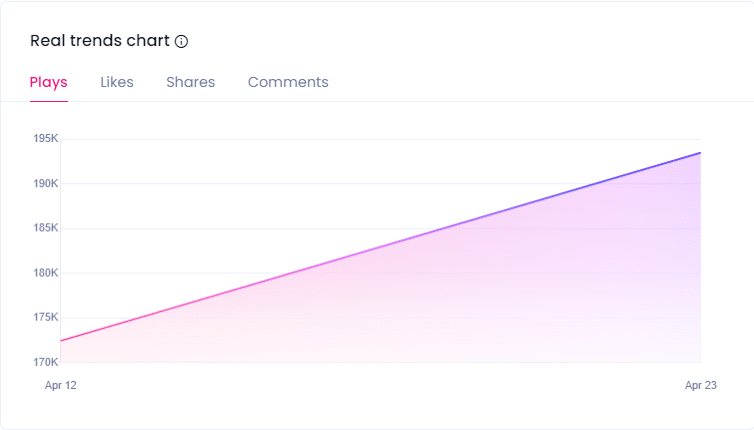The image size is (754, 430).
Task: Switch to the Plays tab
Action: click(x=49, y=82)
